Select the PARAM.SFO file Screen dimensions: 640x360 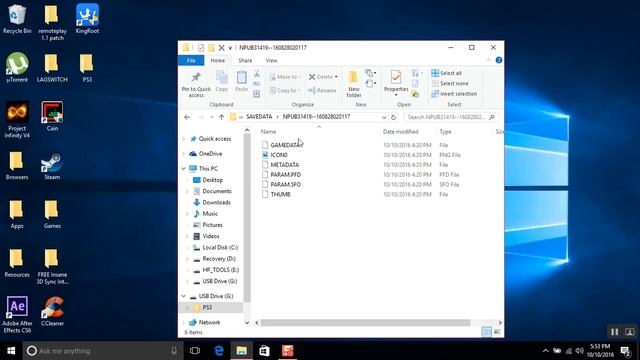tap(282, 184)
